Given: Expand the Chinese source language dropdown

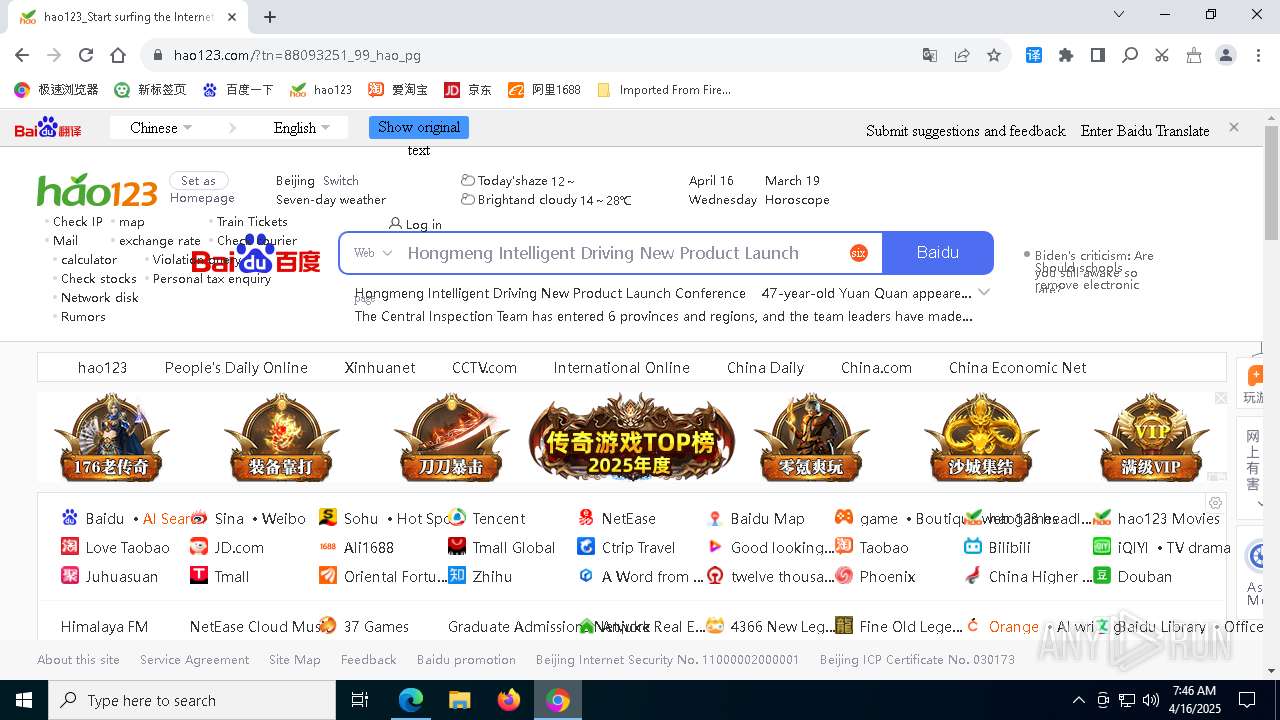Looking at the screenshot, I should tap(161, 128).
